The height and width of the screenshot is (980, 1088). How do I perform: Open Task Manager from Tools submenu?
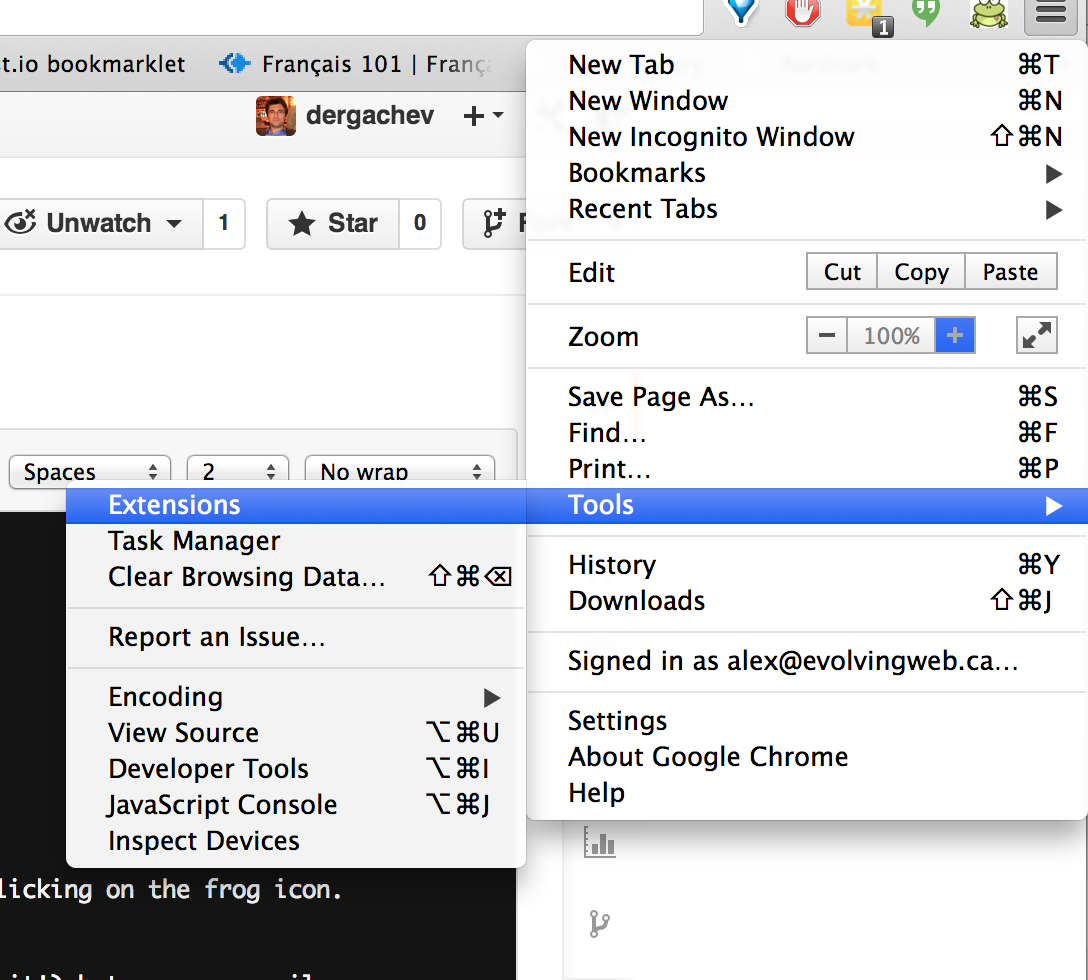click(x=296, y=541)
